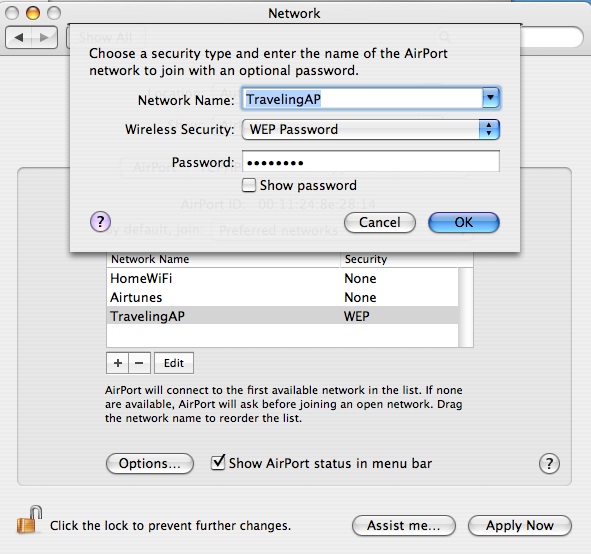Uncheck Show AirPort status in menu bar
Viewport: 591px width, 554px height.
tap(218, 463)
